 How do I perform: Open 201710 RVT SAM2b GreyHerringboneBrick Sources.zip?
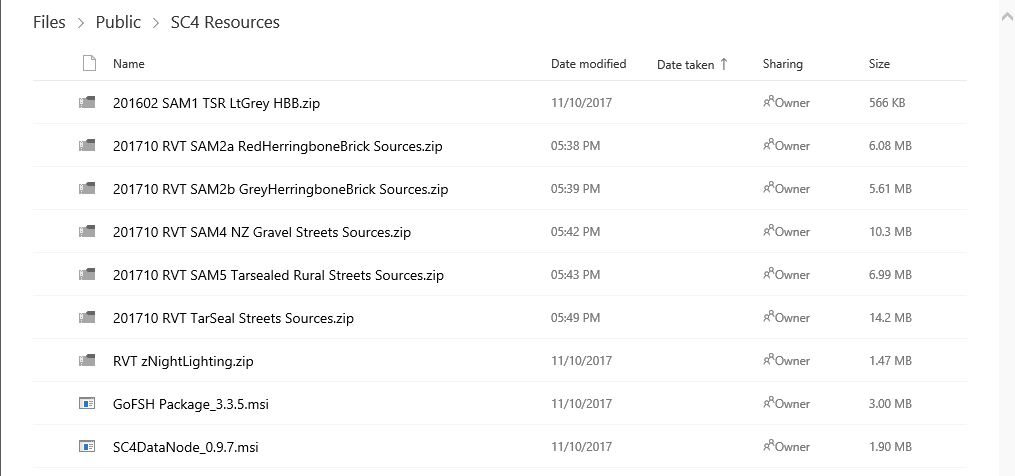[280, 189]
